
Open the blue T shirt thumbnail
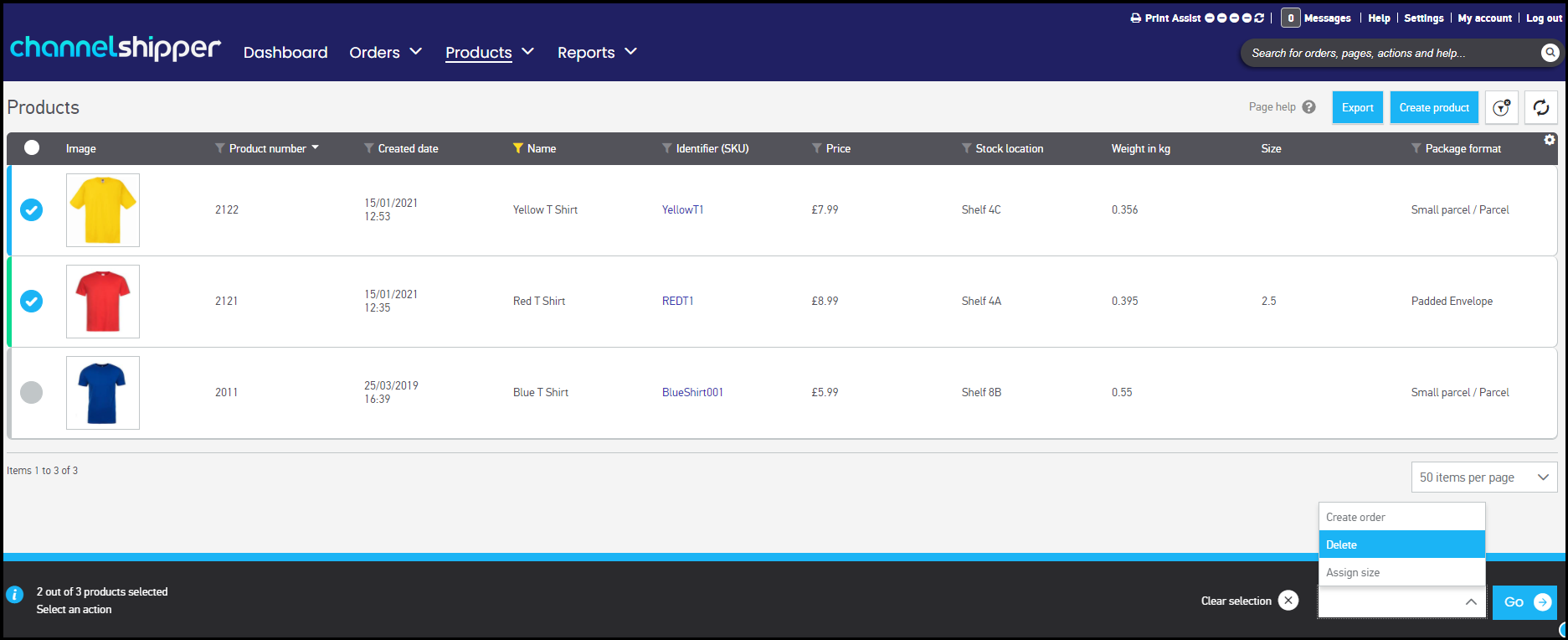pyautogui.click(x=103, y=393)
